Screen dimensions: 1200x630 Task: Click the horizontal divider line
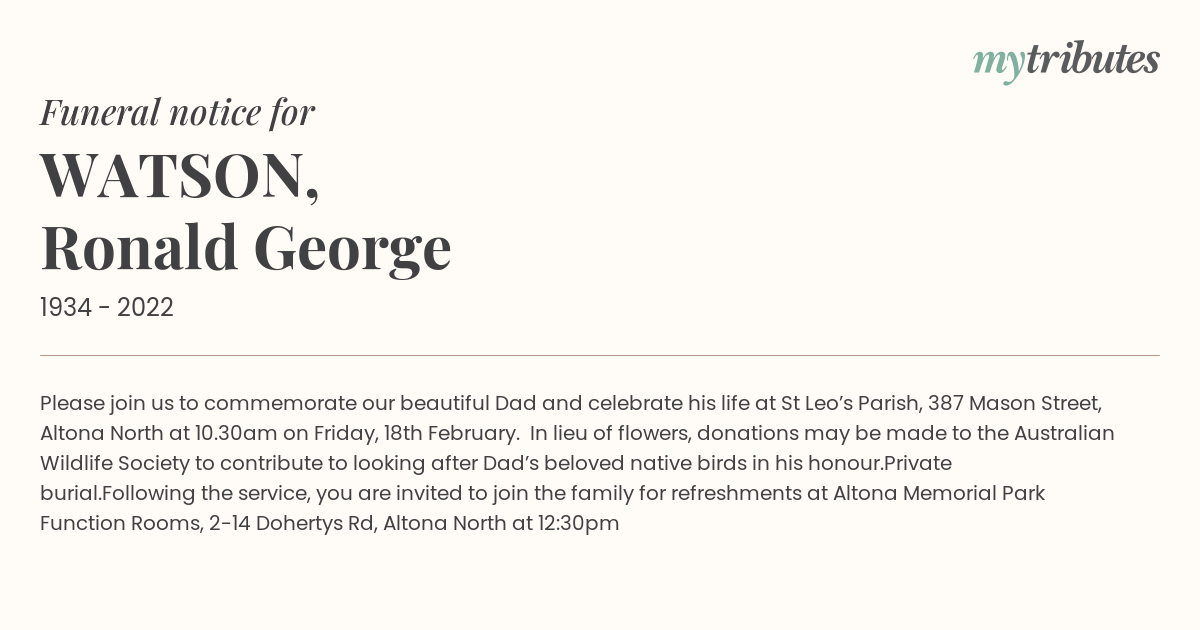pyautogui.click(x=600, y=355)
